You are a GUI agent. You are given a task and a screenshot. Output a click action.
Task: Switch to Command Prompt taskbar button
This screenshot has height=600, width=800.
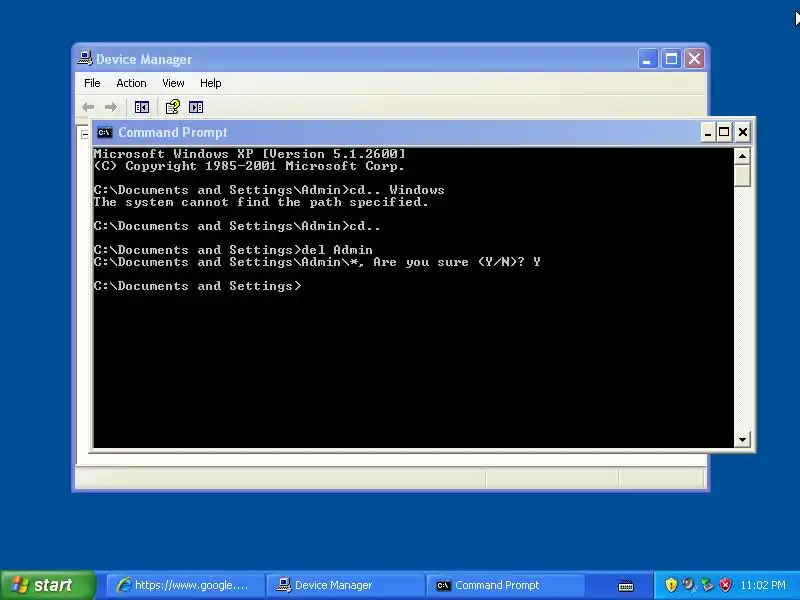pos(505,585)
